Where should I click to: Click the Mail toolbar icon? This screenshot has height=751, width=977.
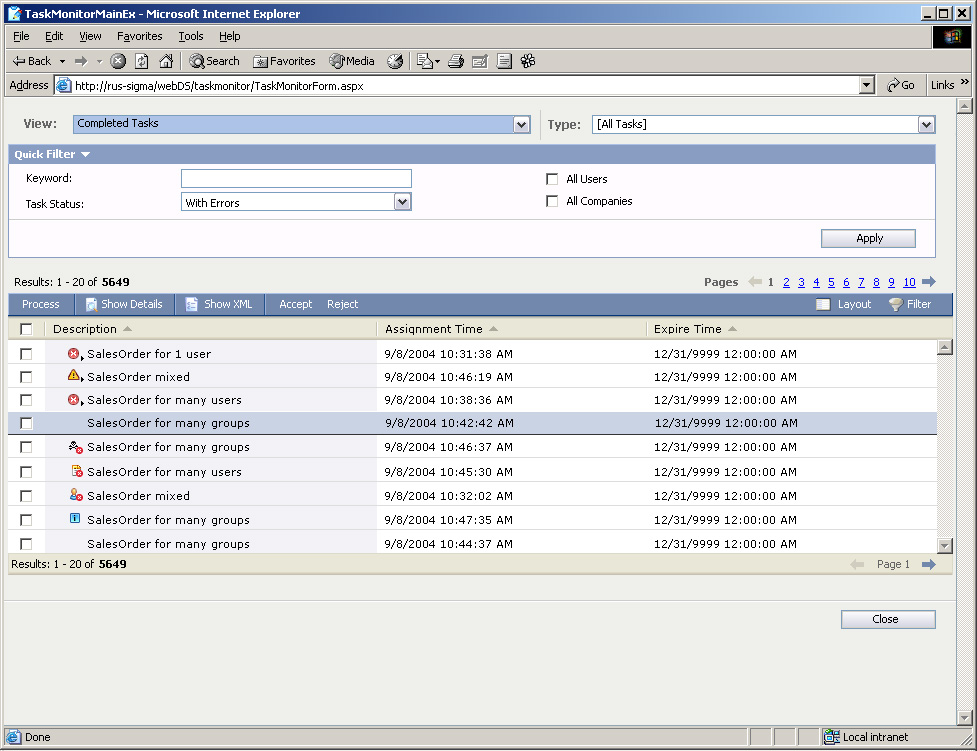pyautogui.click(x=425, y=61)
